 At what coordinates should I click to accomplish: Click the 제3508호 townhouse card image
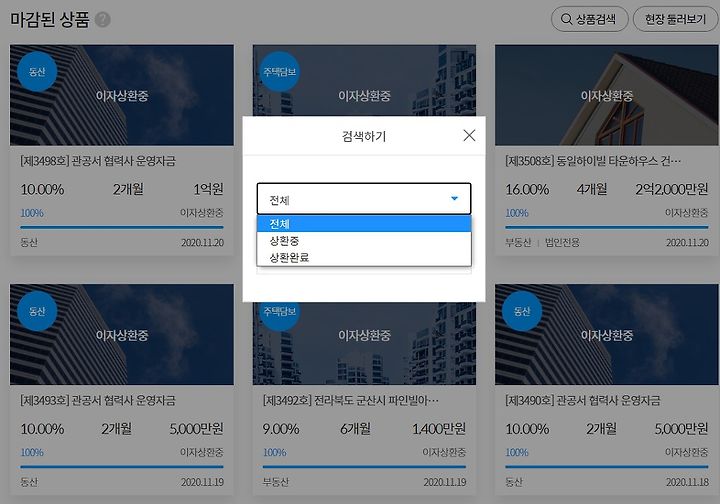click(x=607, y=95)
